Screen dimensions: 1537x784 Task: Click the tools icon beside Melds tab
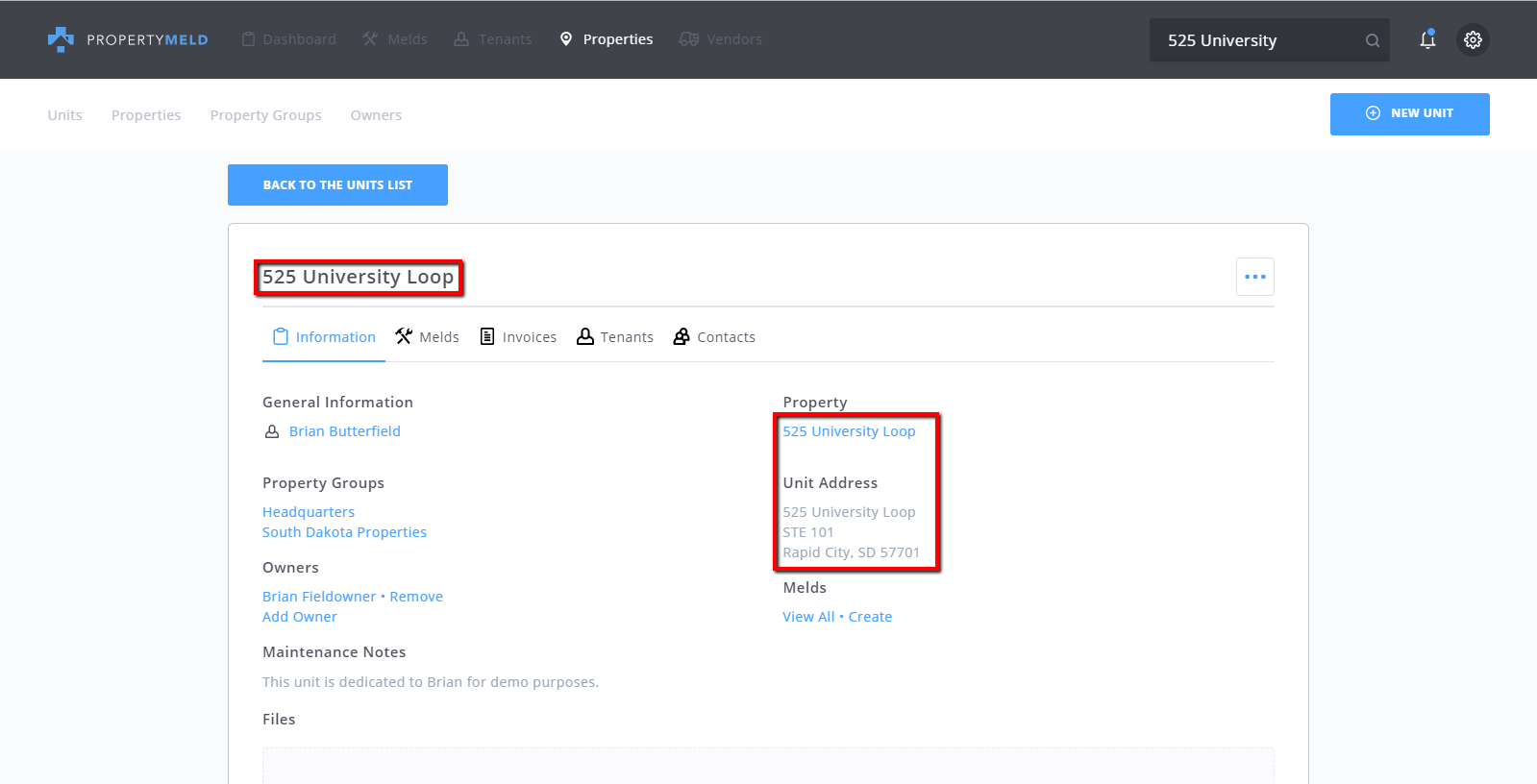point(404,336)
